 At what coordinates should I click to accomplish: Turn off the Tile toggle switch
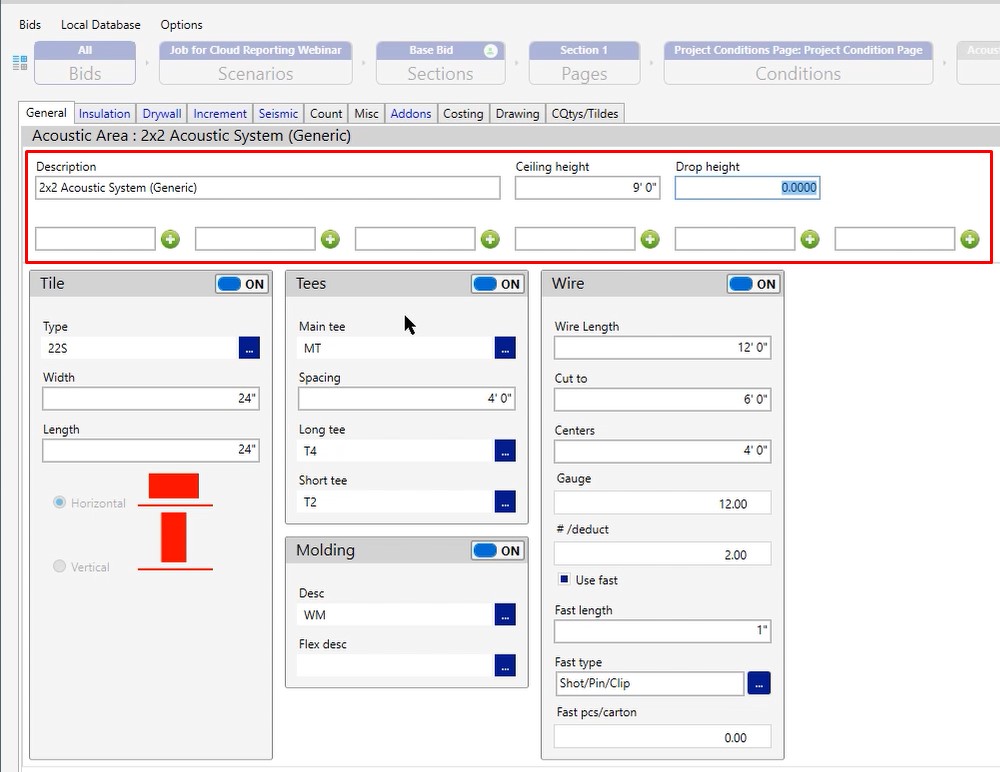242,284
